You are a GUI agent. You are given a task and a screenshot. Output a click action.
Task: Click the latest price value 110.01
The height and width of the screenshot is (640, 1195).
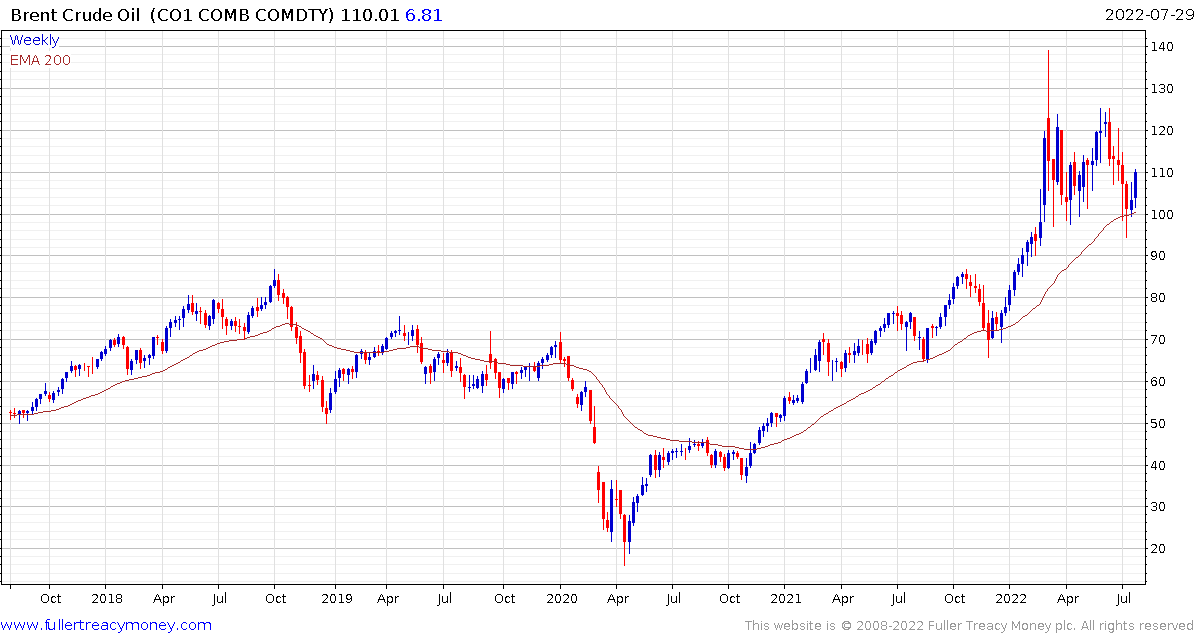[369, 15]
